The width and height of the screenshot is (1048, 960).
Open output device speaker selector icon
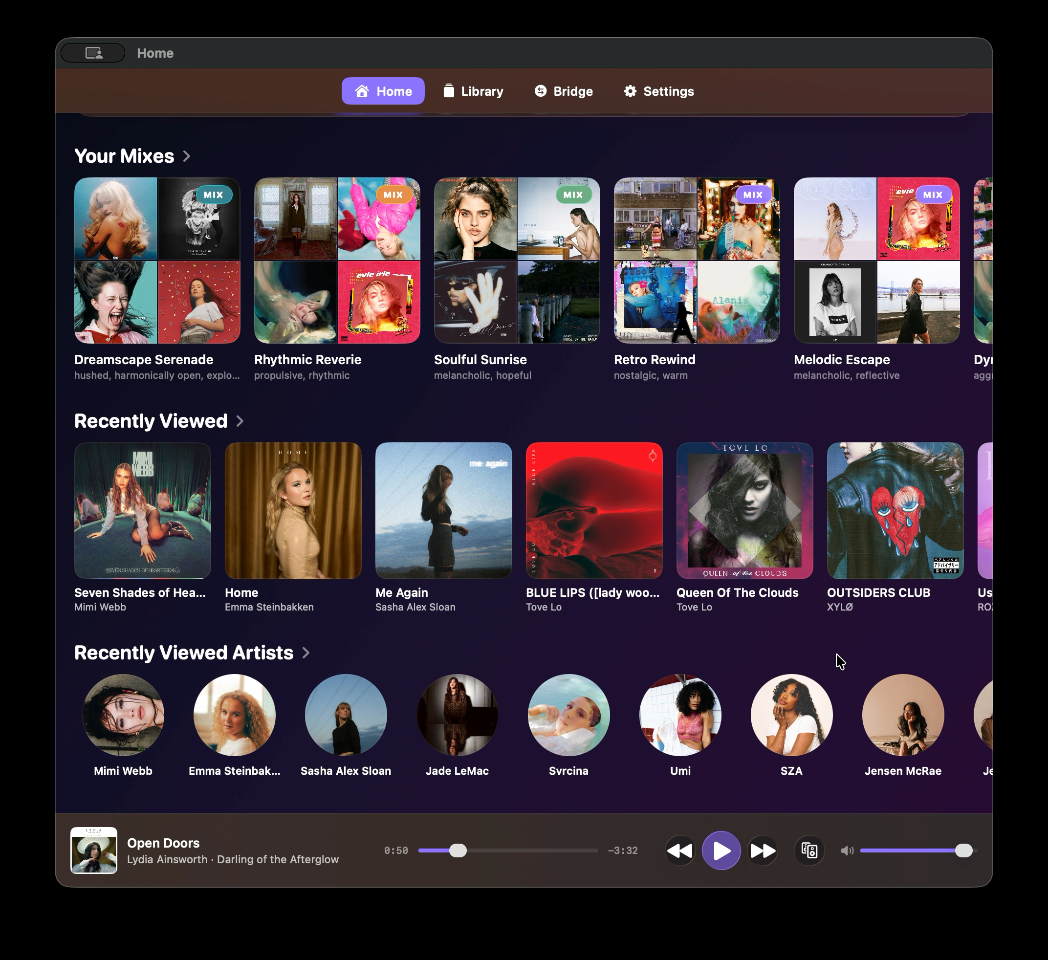point(809,850)
